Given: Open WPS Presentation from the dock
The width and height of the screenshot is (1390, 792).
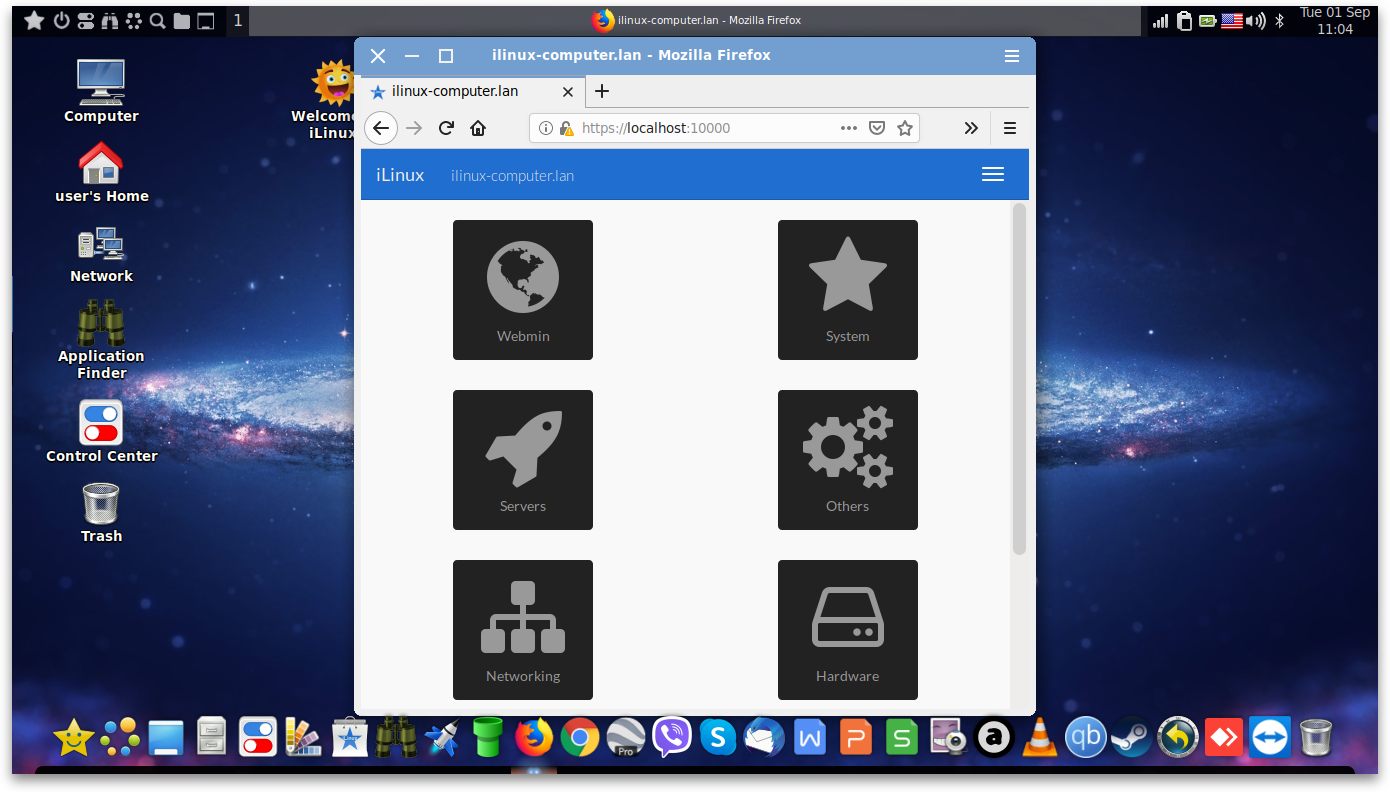Looking at the screenshot, I should coord(856,738).
